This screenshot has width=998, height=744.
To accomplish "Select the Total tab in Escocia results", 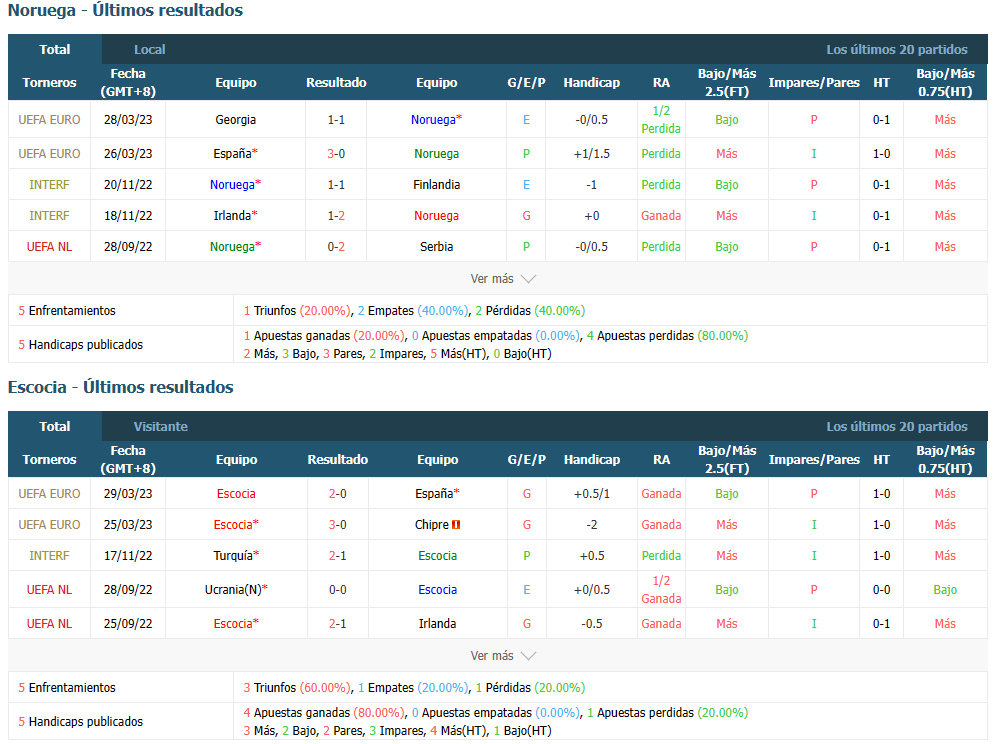I will (55, 426).
